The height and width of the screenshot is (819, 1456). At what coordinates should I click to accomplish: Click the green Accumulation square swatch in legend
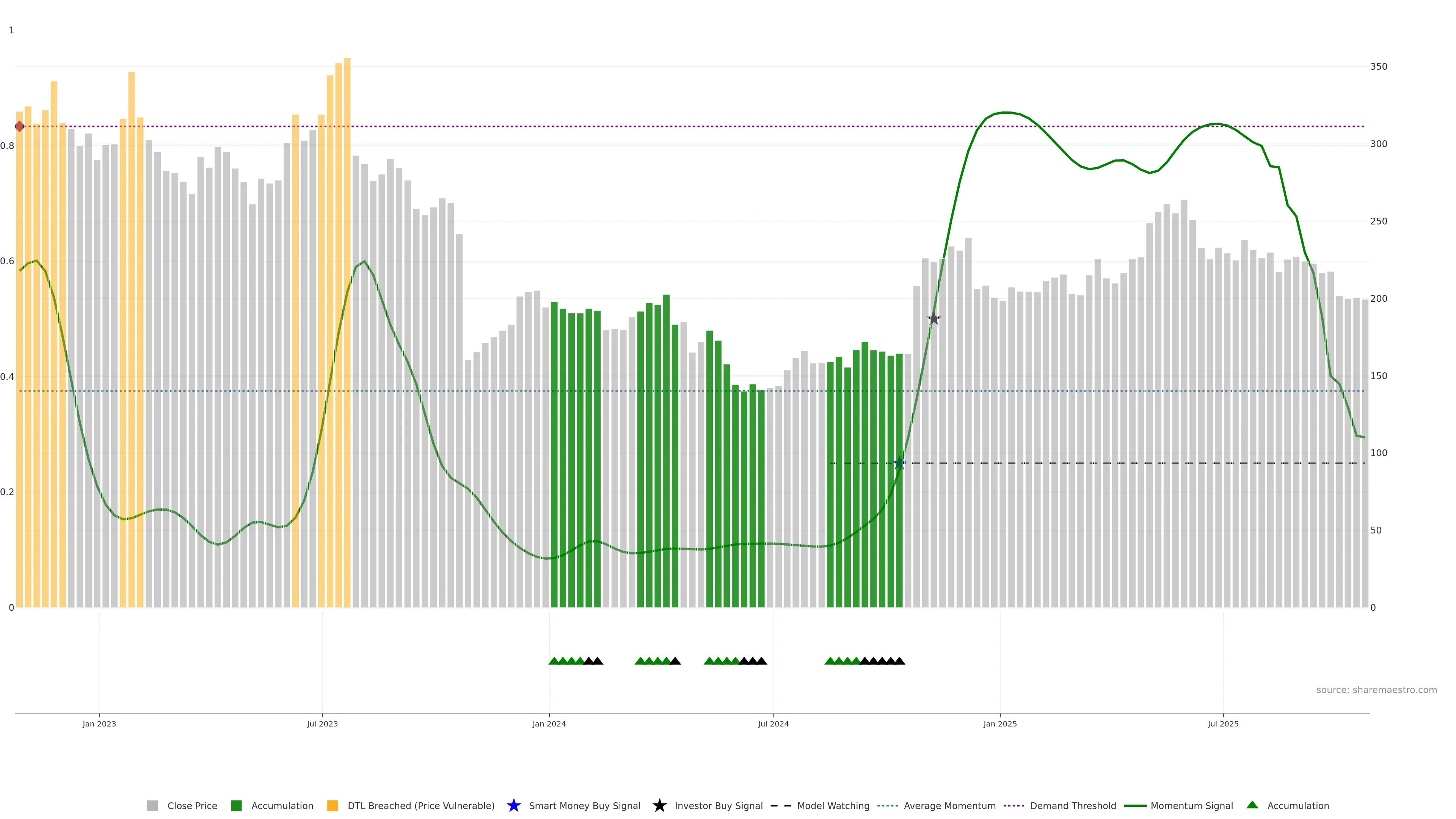236,805
